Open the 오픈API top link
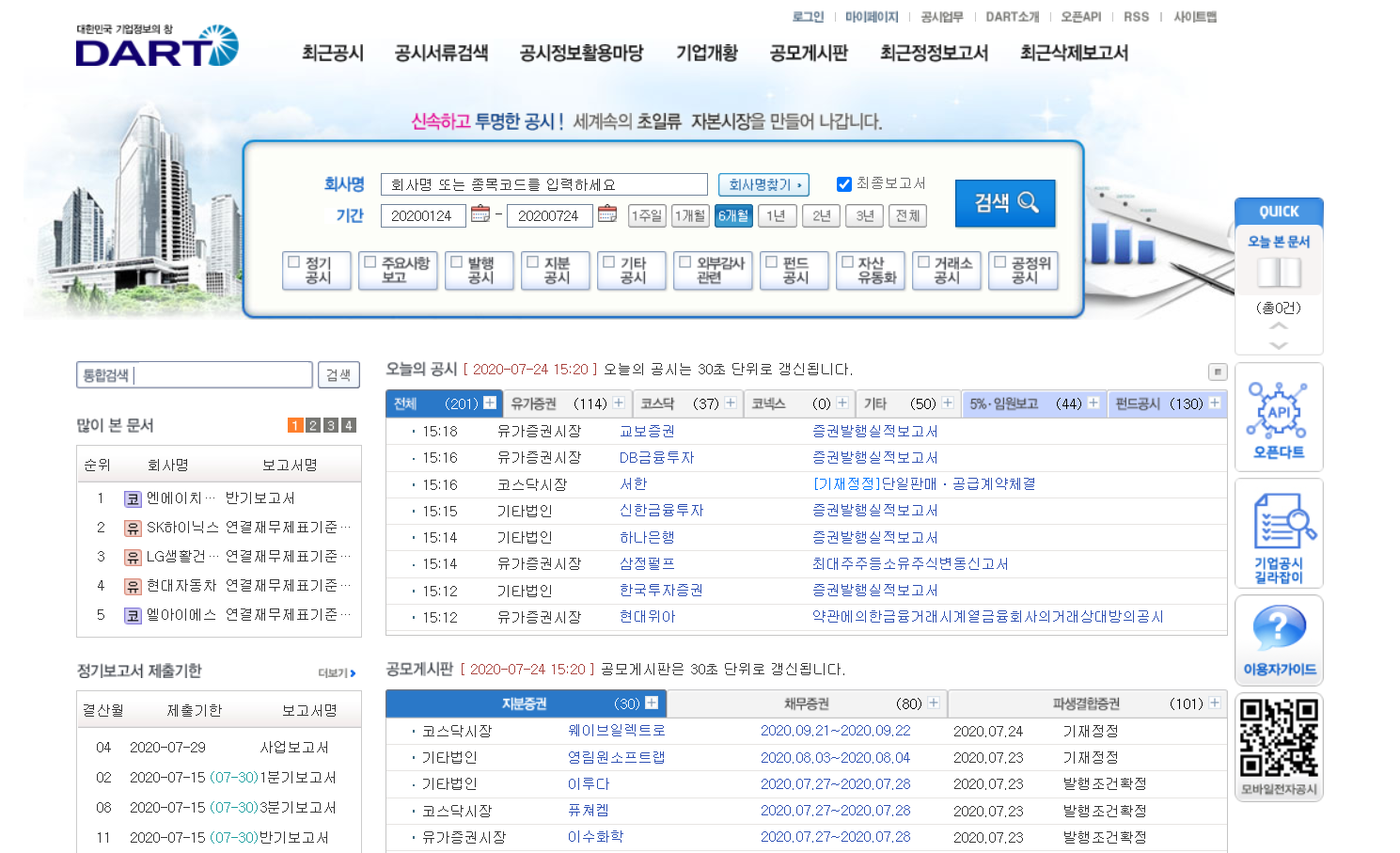This screenshot has height=853, width=1400. tap(1081, 17)
